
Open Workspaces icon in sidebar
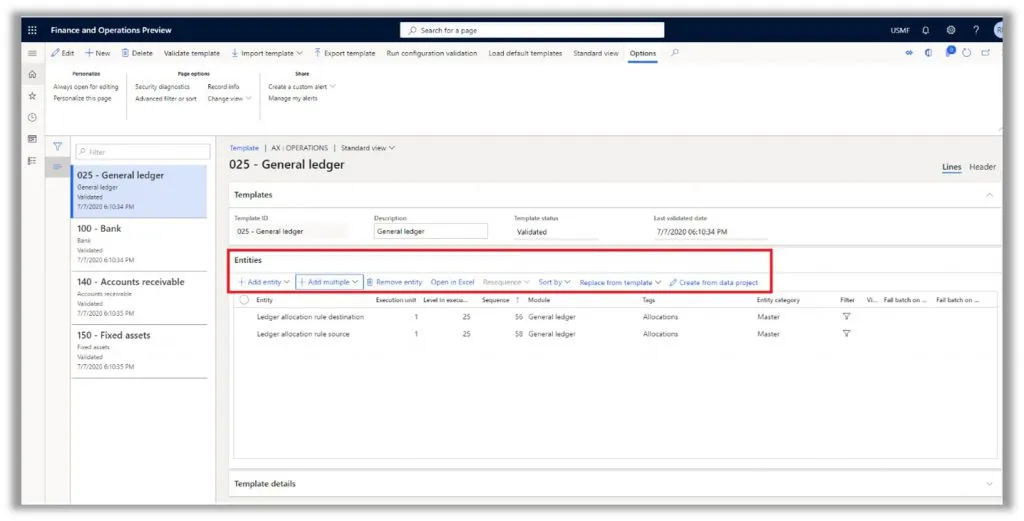click(32, 139)
